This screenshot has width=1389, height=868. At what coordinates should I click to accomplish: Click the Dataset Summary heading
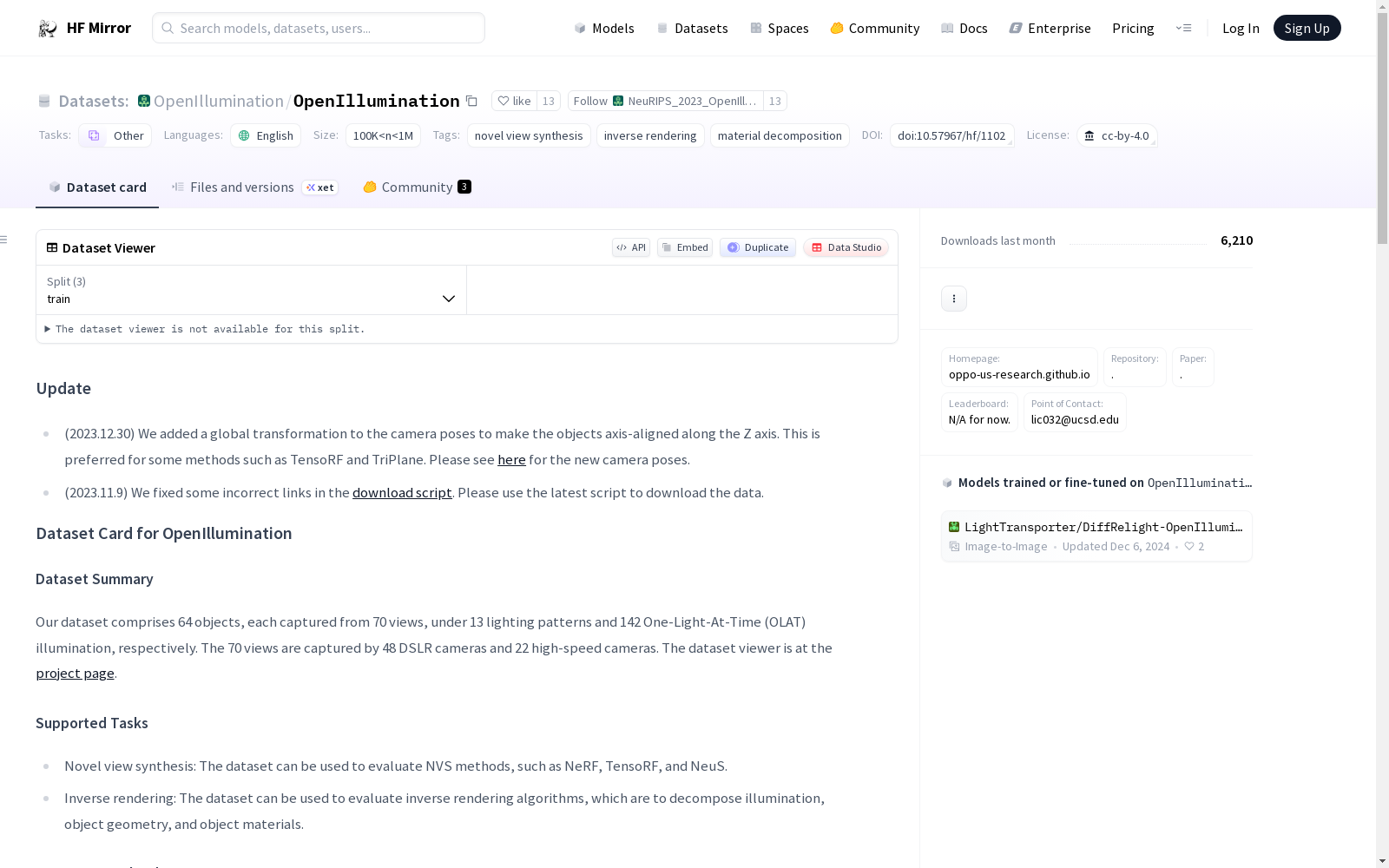[x=95, y=579]
